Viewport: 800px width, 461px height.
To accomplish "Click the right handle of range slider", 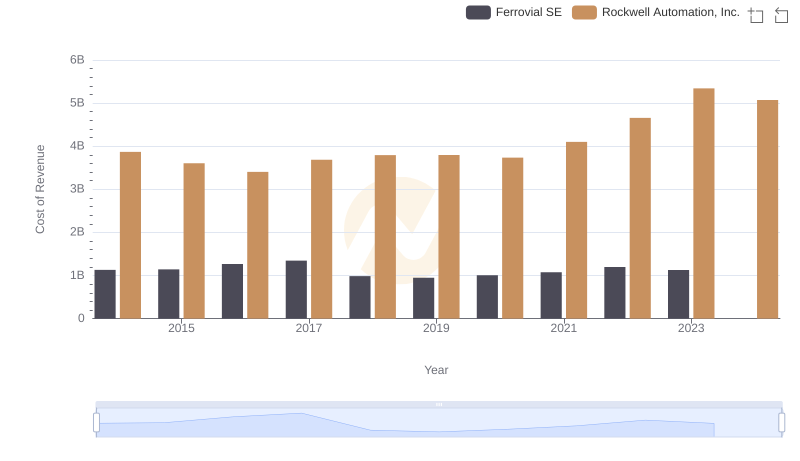I will tap(782, 423).
